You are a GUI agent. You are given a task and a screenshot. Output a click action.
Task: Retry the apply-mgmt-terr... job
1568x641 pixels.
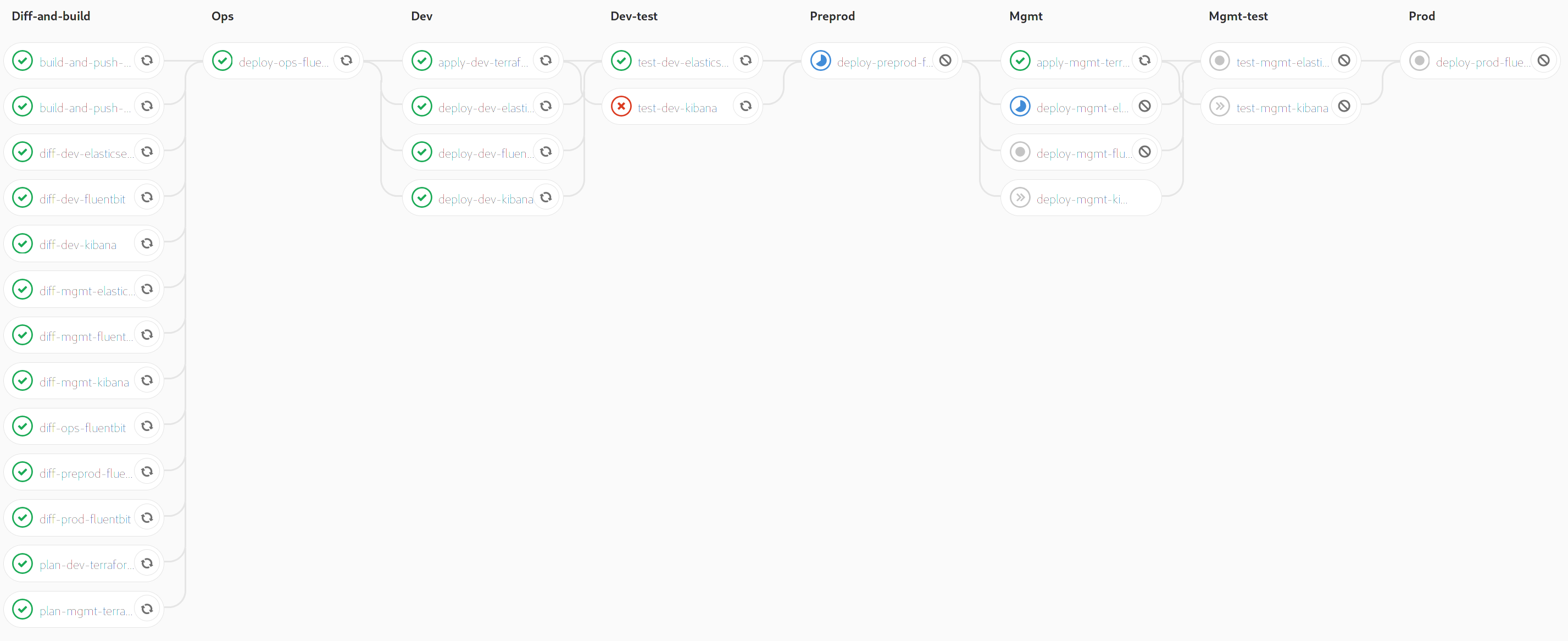[x=1144, y=60]
